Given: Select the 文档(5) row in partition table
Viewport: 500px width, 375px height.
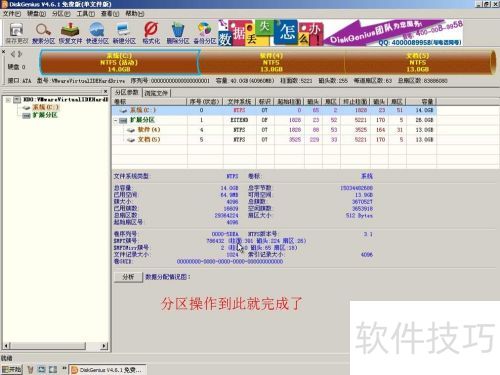Looking at the screenshot, I should pos(274,140).
